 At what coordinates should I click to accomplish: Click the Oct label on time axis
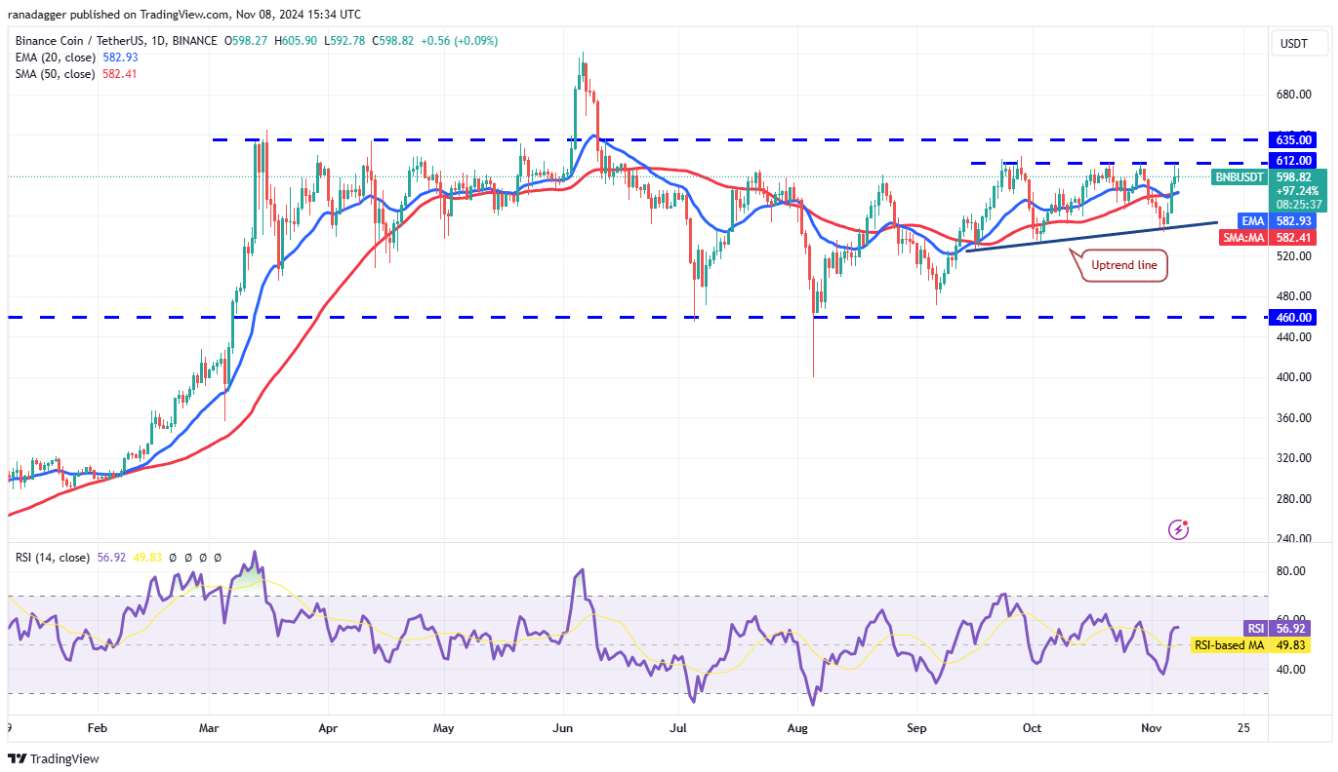click(x=1032, y=729)
